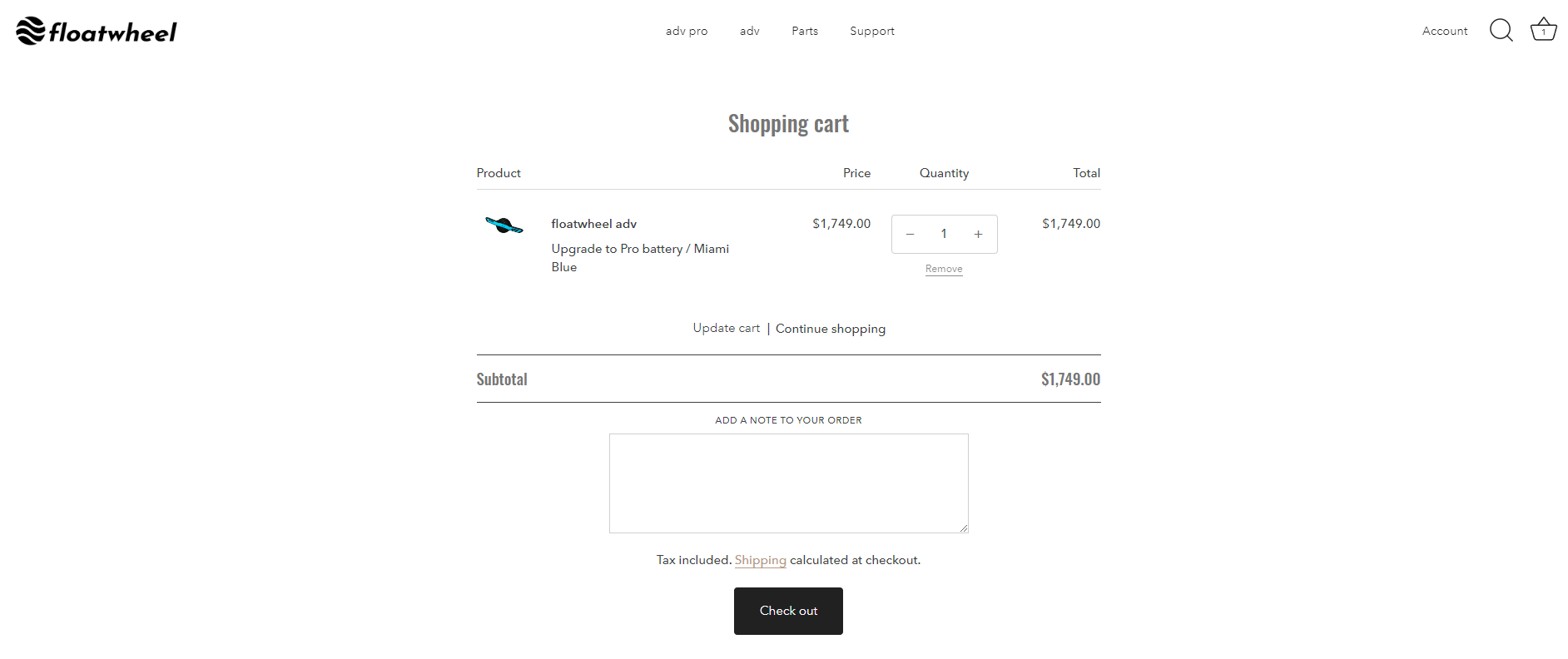Click the floatwheel adv product thumbnail
The width and height of the screenshot is (1568, 659).
pos(504,225)
